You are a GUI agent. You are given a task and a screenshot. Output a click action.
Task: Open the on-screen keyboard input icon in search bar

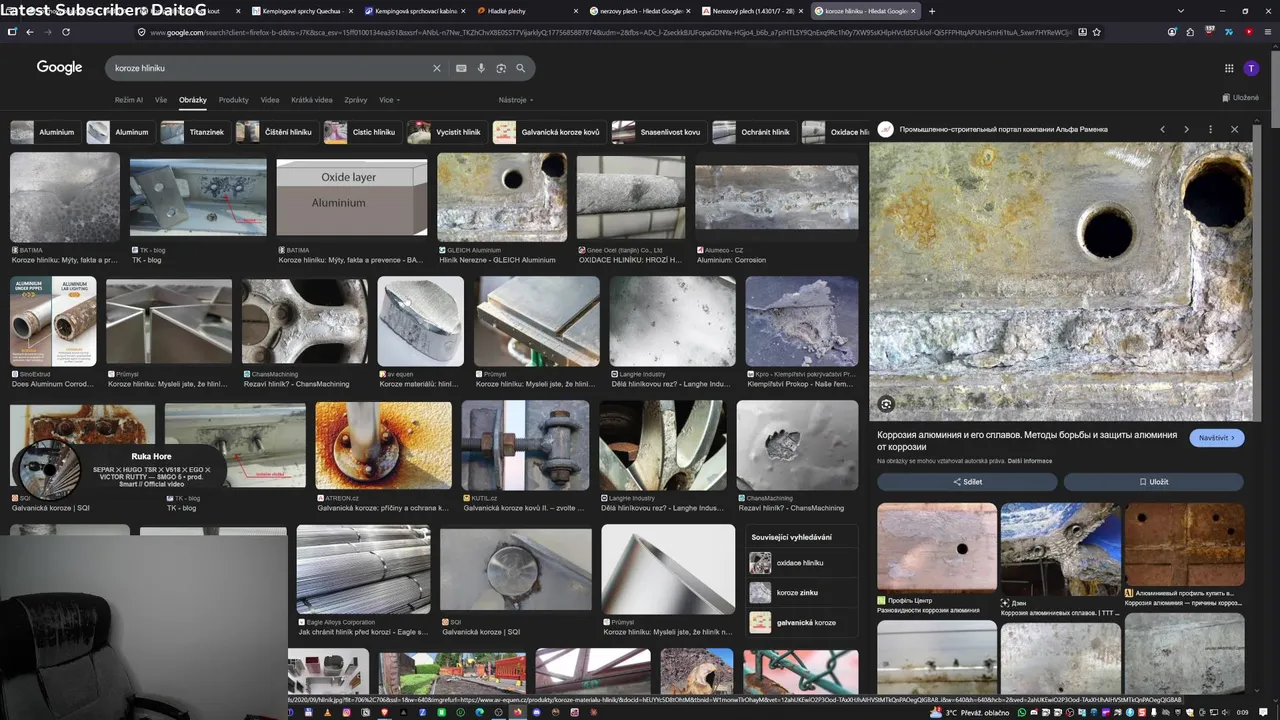pos(461,68)
